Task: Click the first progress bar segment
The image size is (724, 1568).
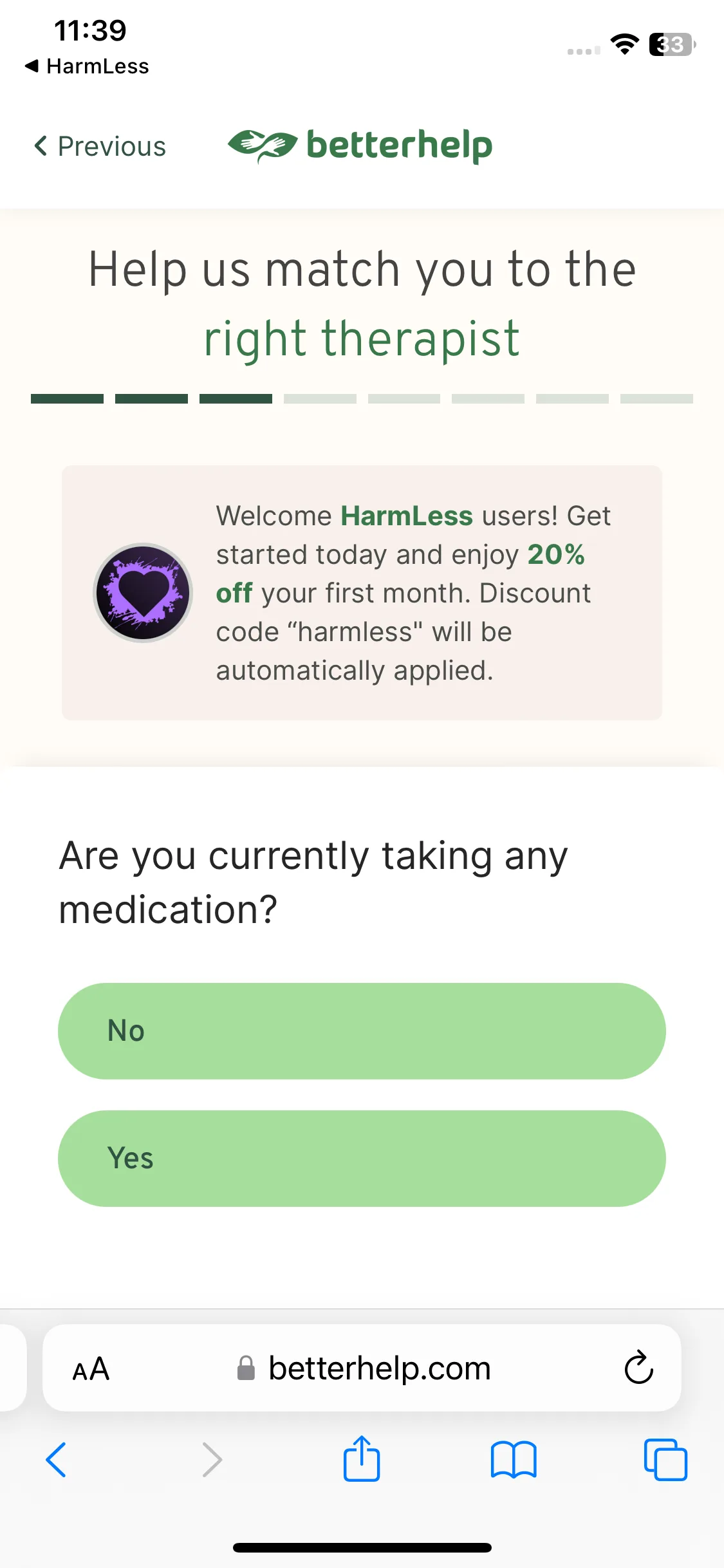Action: [67, 399]
